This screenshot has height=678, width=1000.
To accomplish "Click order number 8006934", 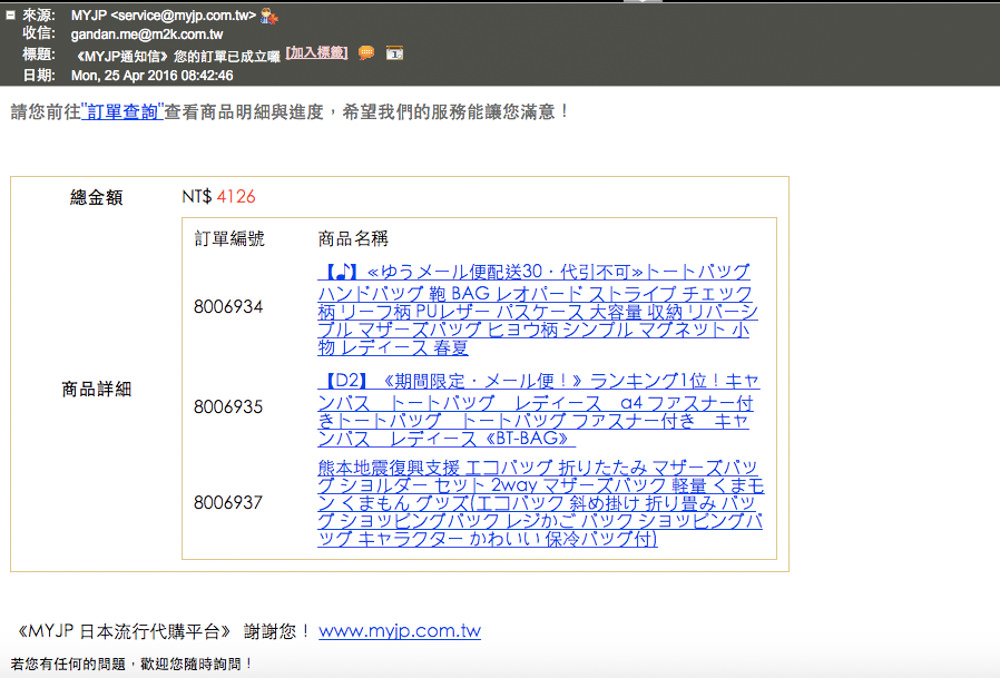I will coord(228,307).
